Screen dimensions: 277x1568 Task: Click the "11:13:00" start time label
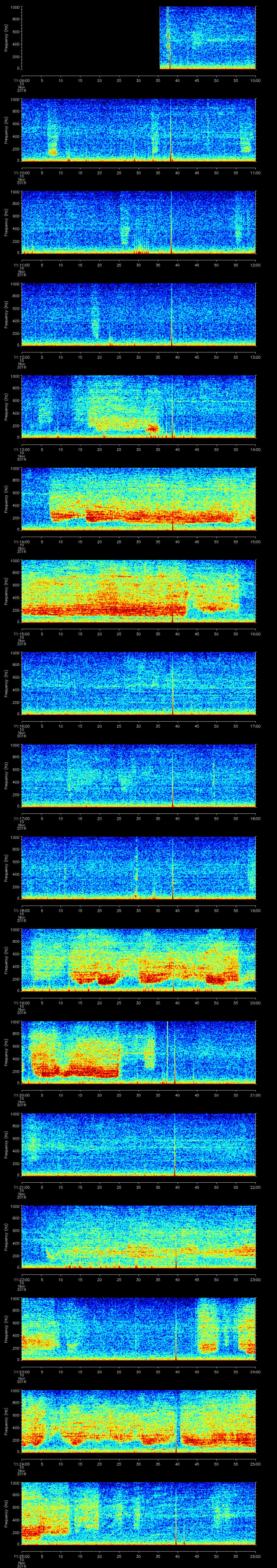pos(22,449)
